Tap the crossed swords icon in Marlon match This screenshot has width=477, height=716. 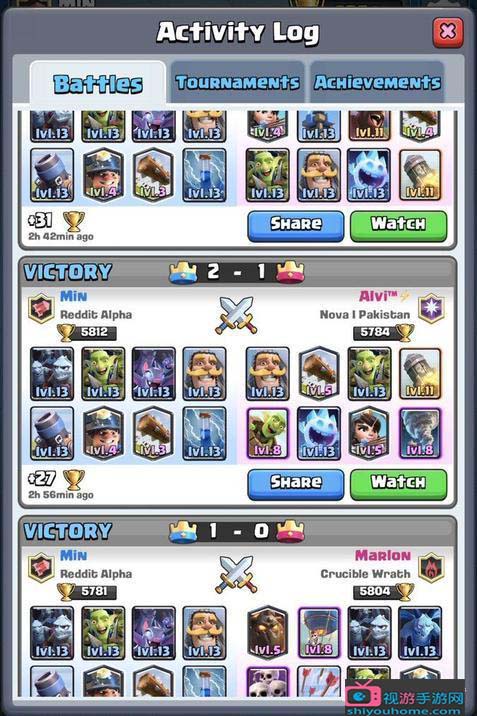236,574
